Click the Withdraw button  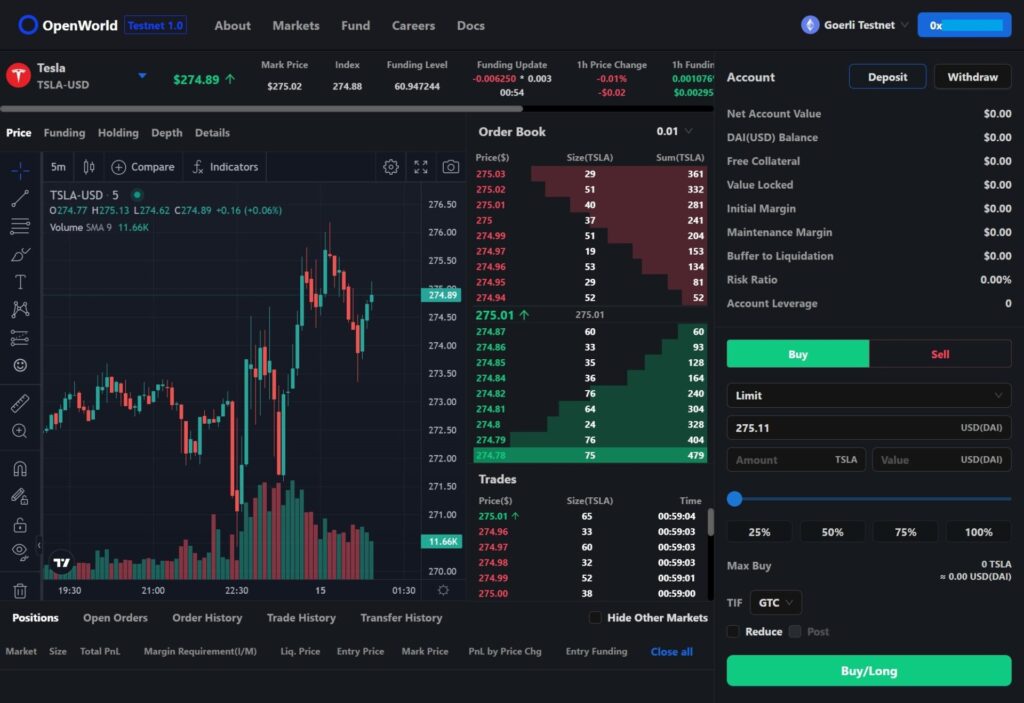tap(972, 77)
